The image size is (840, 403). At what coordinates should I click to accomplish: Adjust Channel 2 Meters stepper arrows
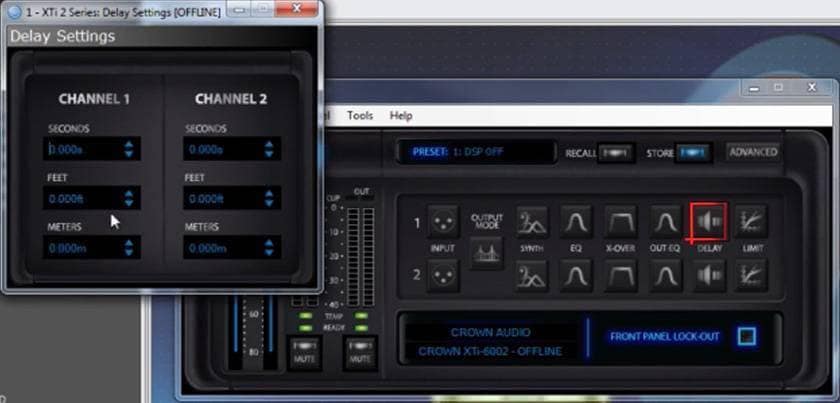pos(268,248)
